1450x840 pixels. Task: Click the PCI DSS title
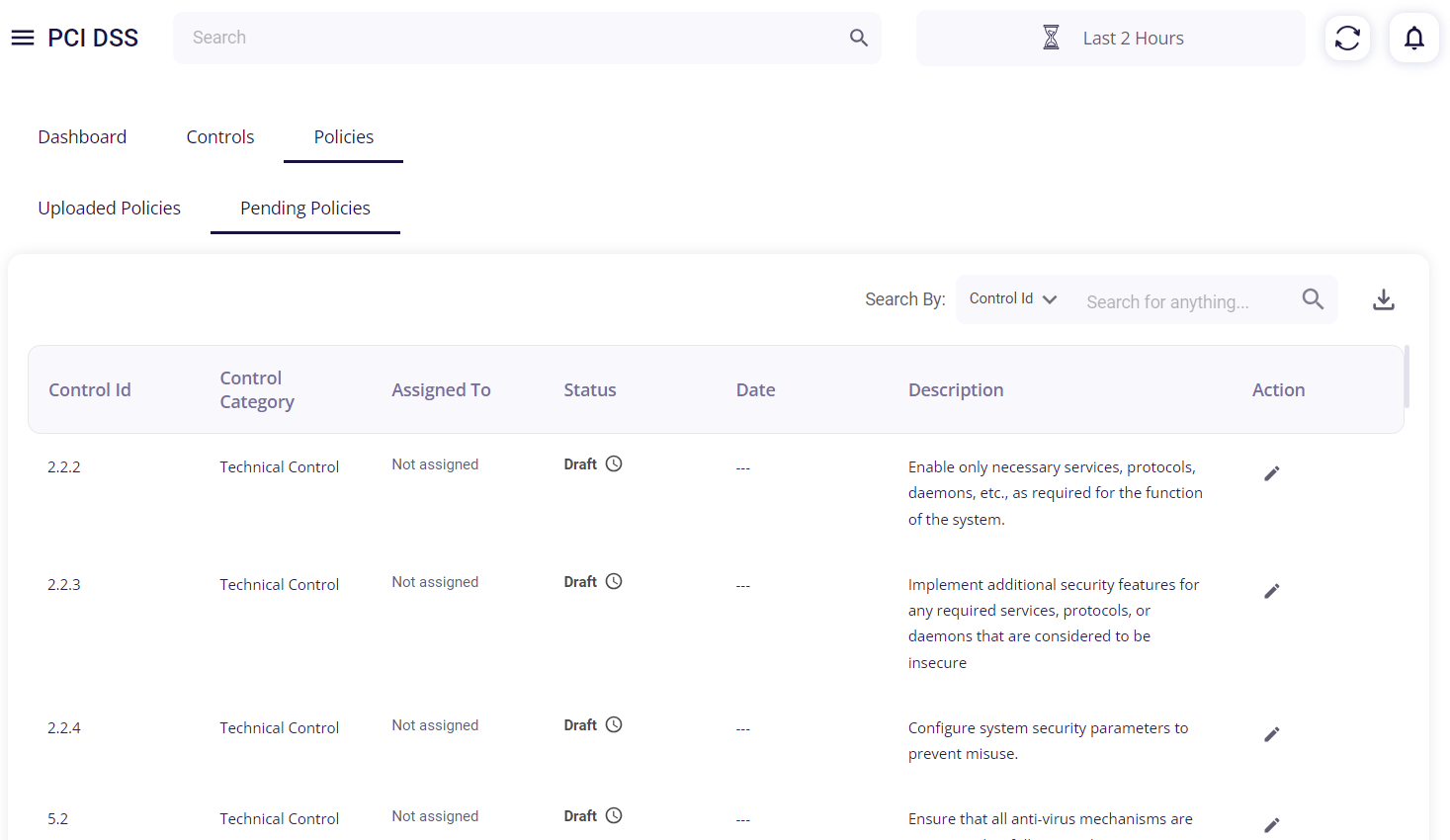(93, 38)
